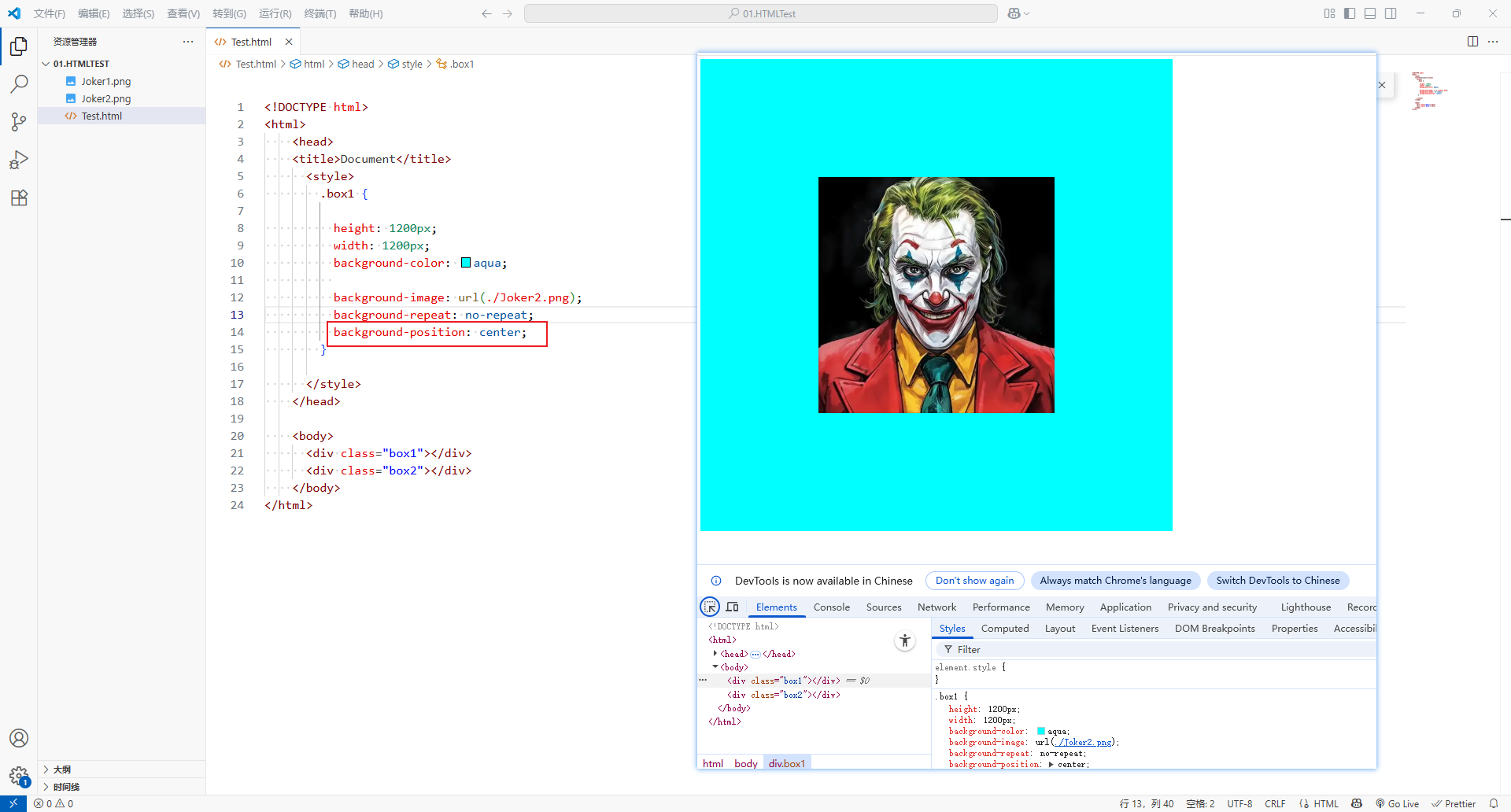Image resolution: width=1511 pixels, height=812 pixels.
Task: Click the Copilot status icon in status bar
Action: point(1357,803)
